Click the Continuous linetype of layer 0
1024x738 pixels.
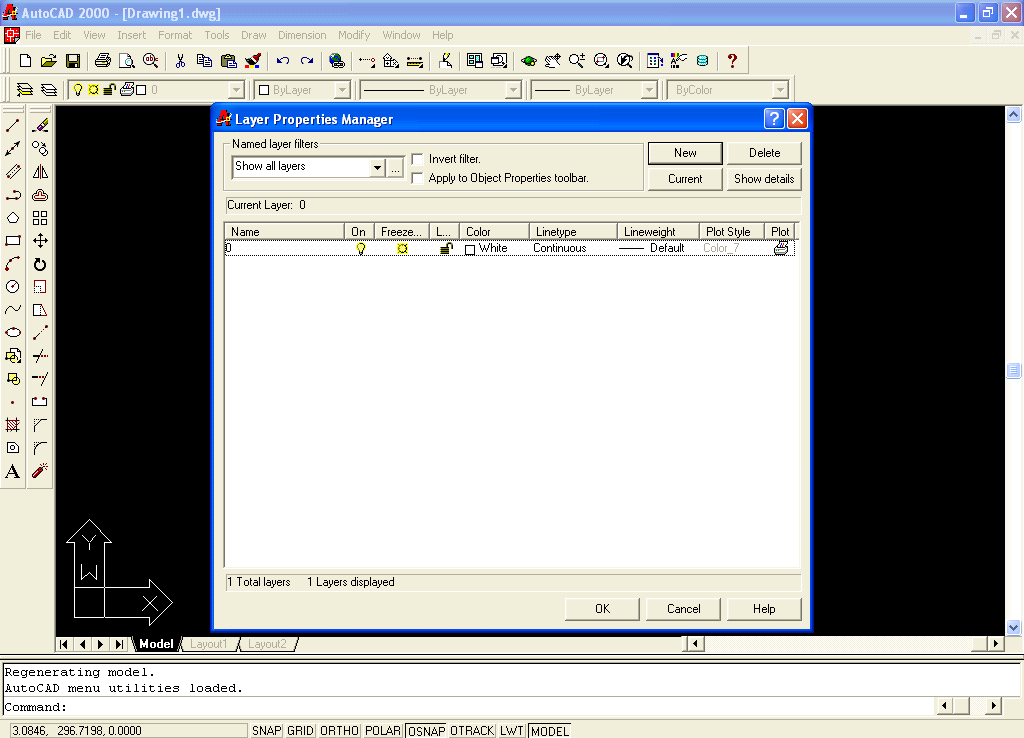pos(560,248)
